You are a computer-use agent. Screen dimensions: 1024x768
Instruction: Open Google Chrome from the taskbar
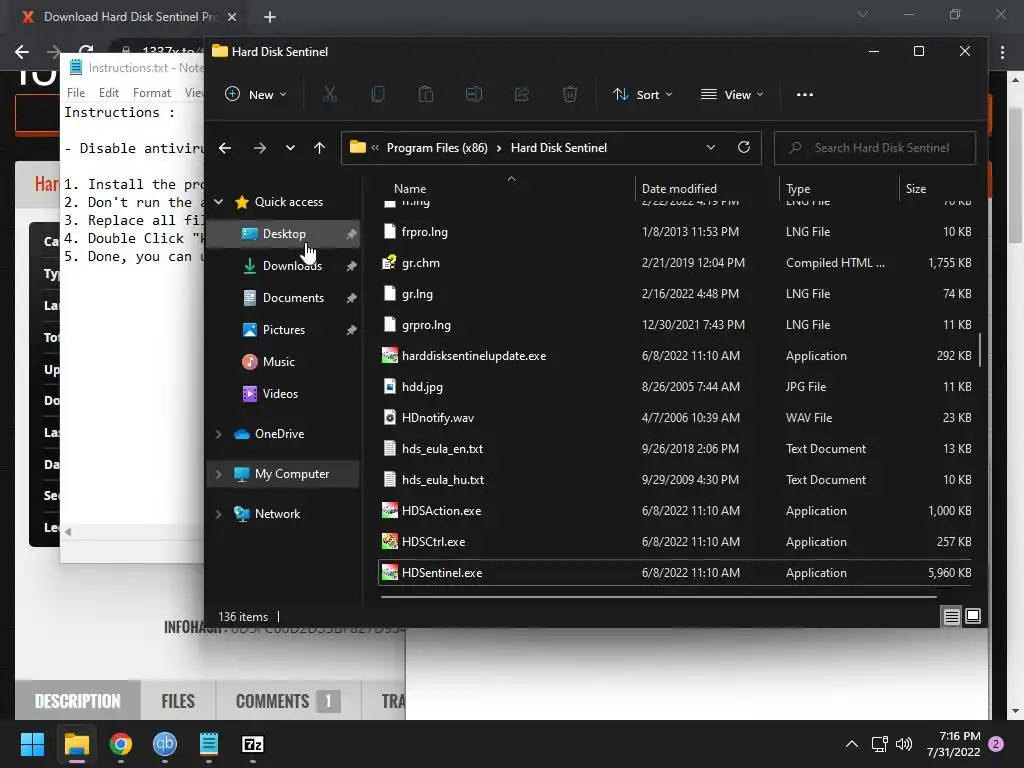121,744
